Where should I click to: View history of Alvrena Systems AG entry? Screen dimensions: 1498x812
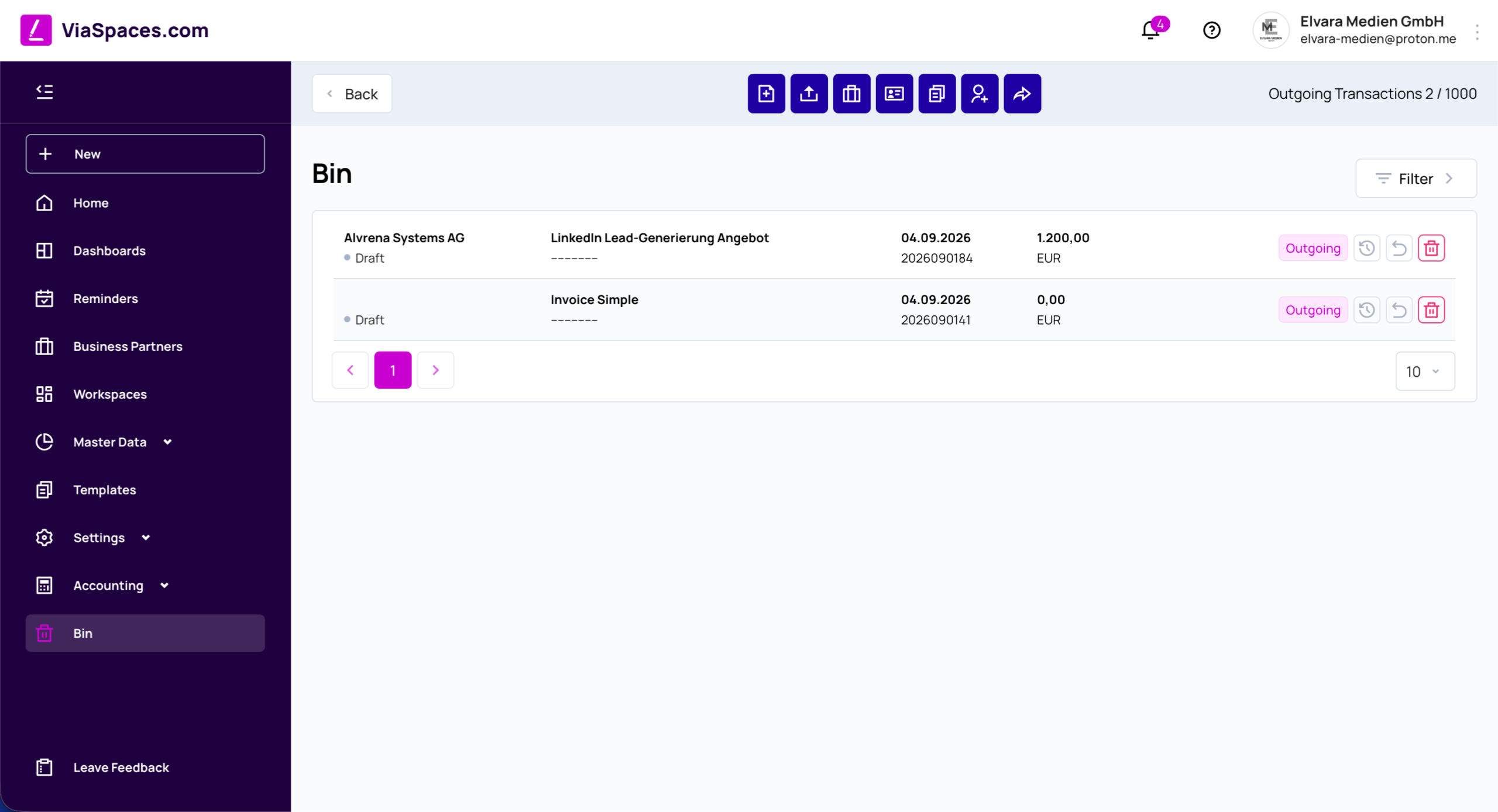[x=1367, y=248]
